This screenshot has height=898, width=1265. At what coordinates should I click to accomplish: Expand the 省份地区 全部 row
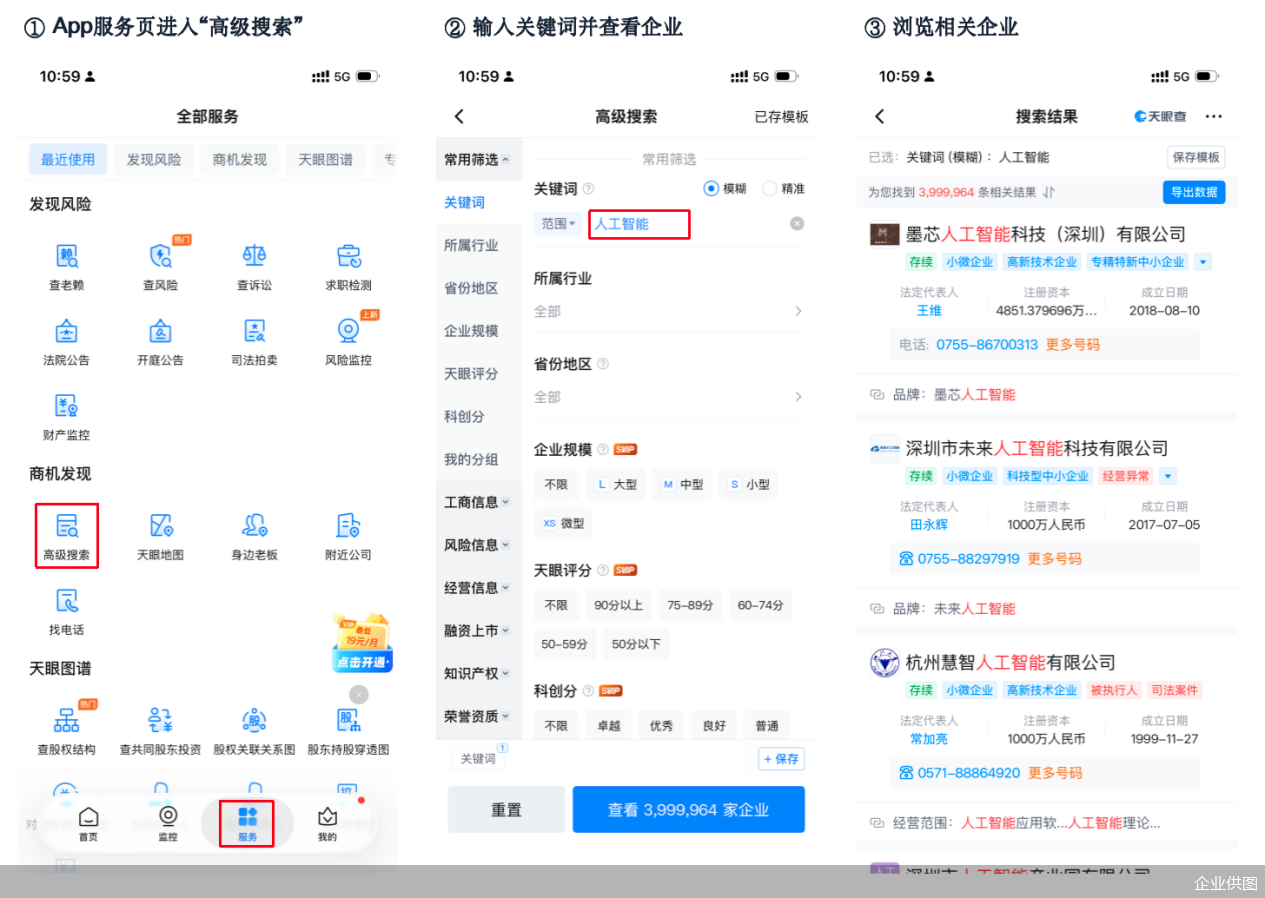[668, 397]
